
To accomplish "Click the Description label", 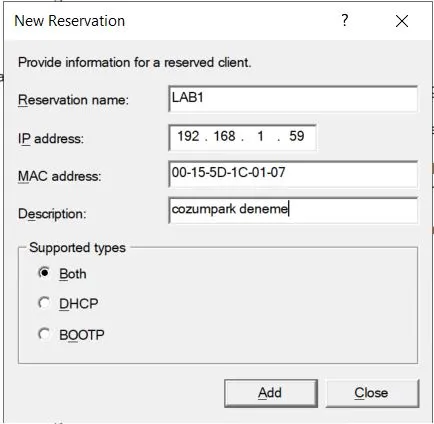I will (52, 214).
